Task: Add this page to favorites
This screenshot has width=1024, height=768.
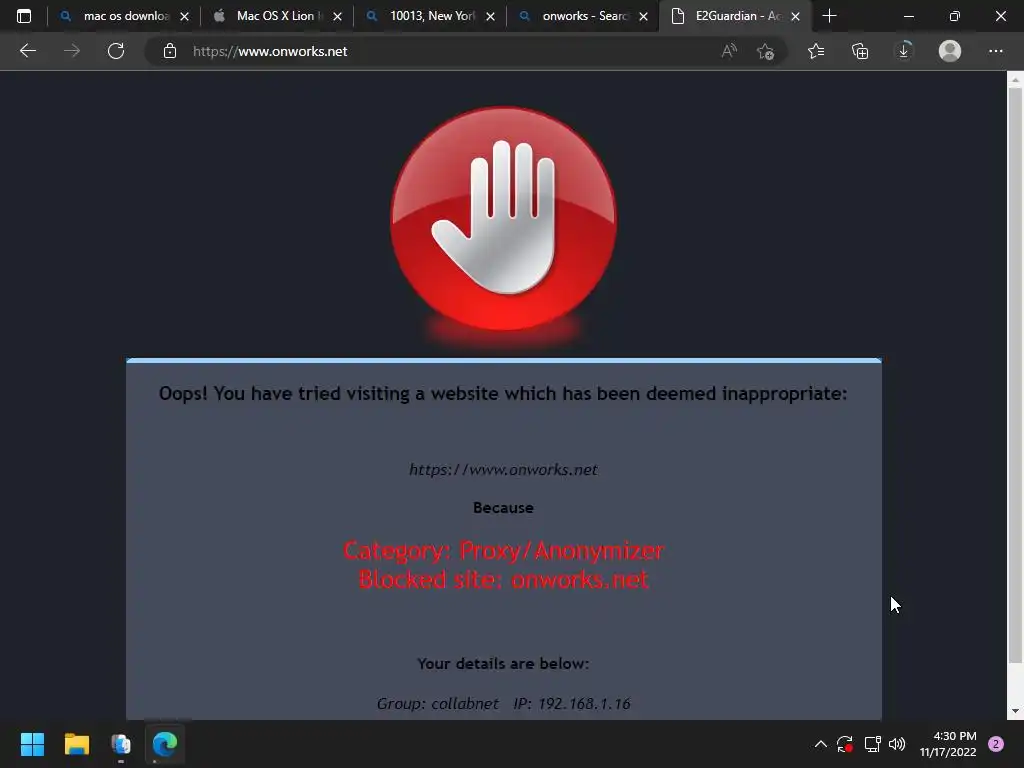Action: [765, 51]
